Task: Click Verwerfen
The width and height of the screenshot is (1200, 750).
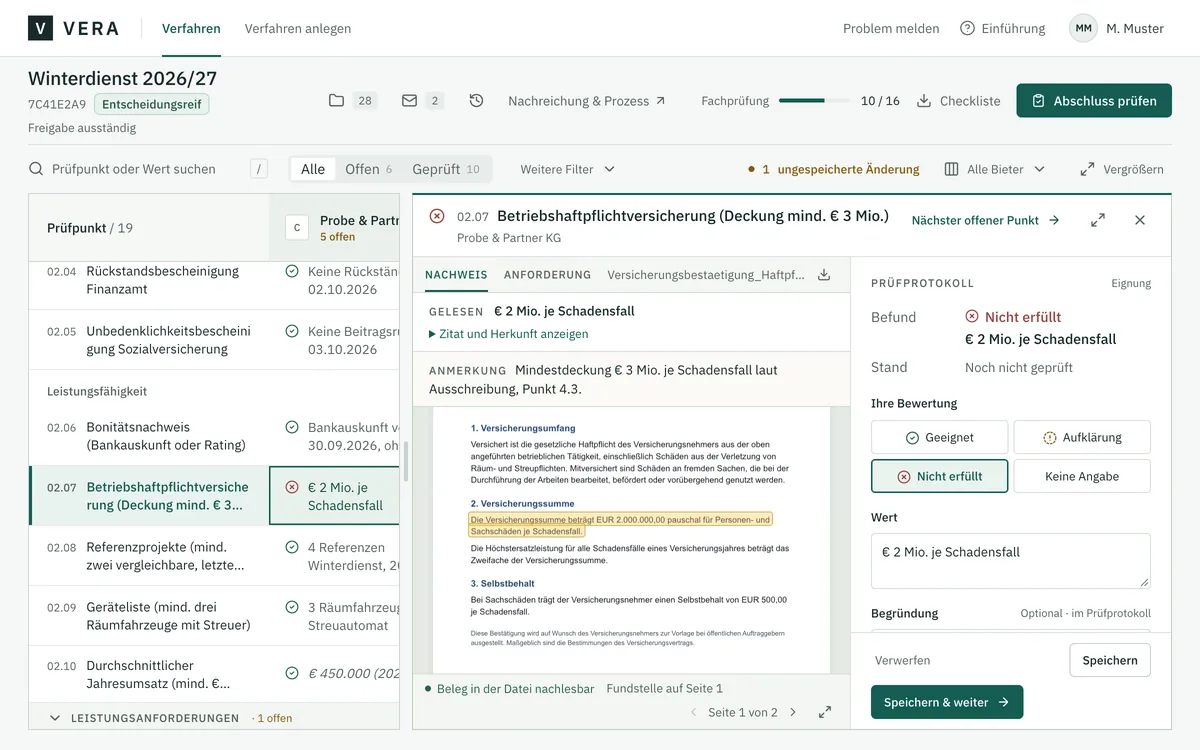Action: point(903,660)
